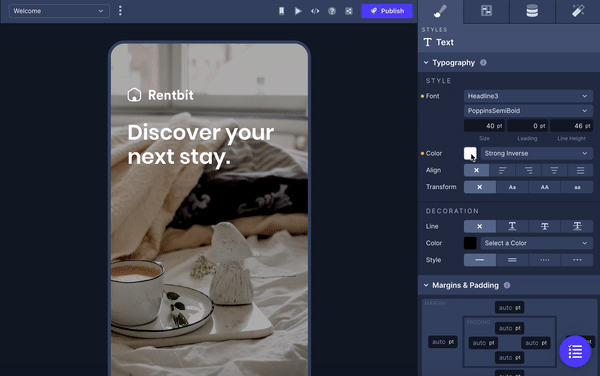Open the Strong Inverse color dropdown
Screen dimensions: 600x376
(x=536, y=153)
